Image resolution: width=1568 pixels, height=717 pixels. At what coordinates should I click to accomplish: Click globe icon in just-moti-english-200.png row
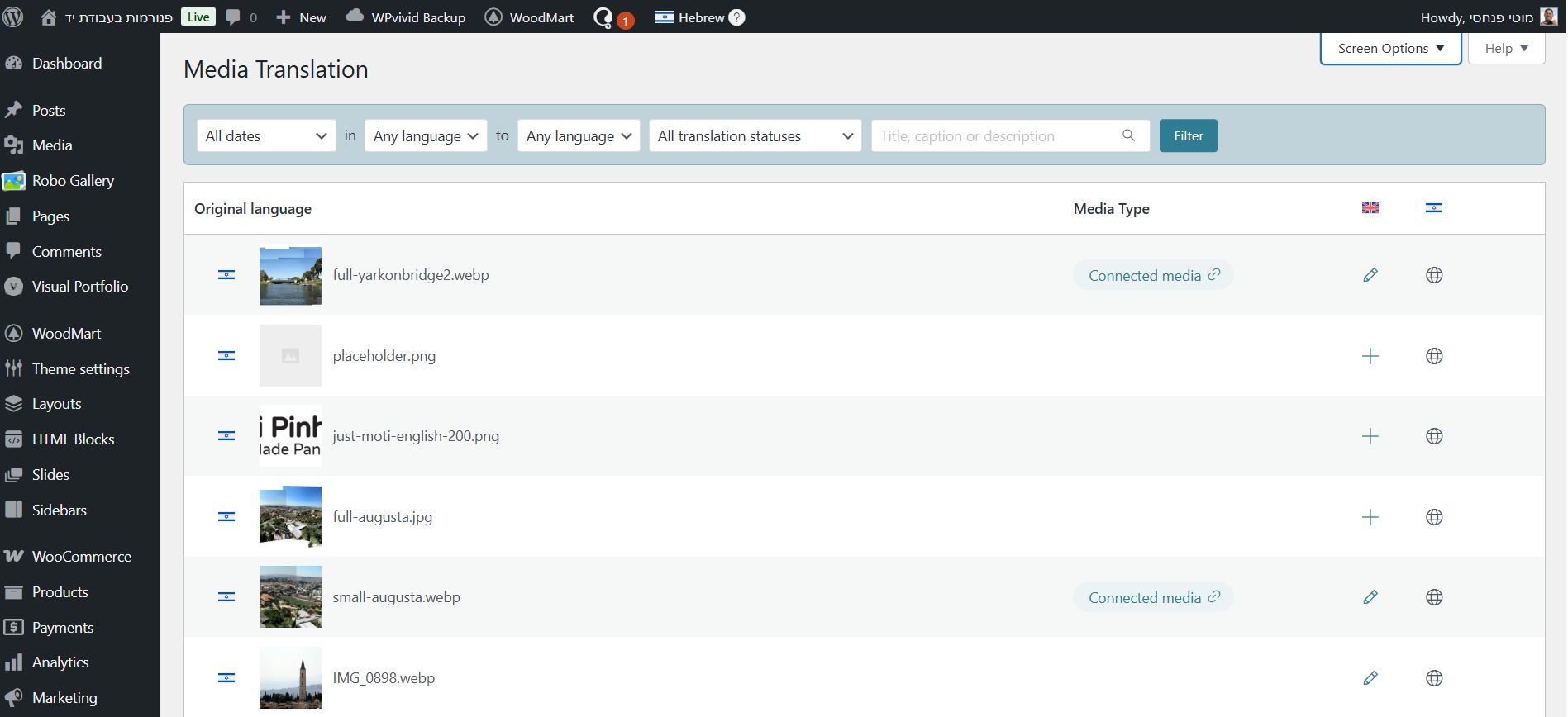pyautogui.click(x=1434, y=436)
